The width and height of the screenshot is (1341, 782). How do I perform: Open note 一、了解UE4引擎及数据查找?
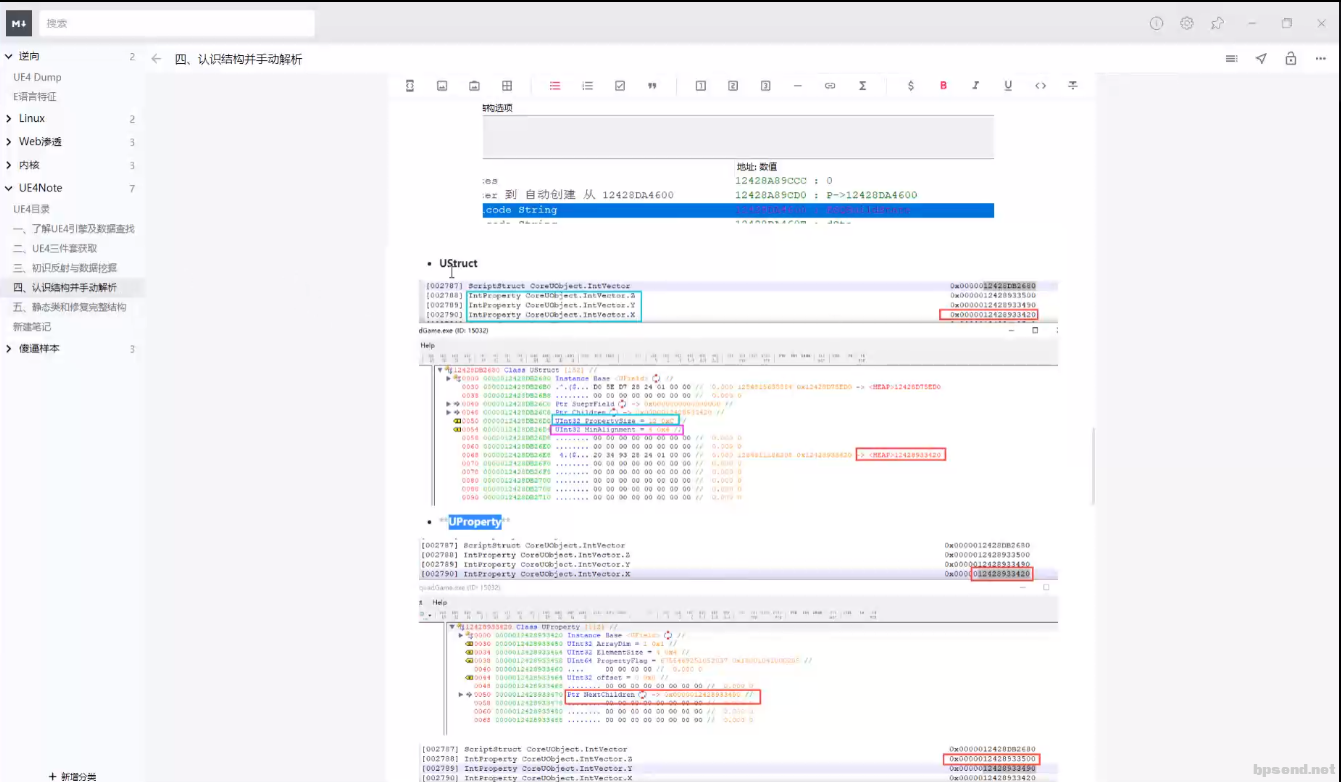[x=73, y=229]
